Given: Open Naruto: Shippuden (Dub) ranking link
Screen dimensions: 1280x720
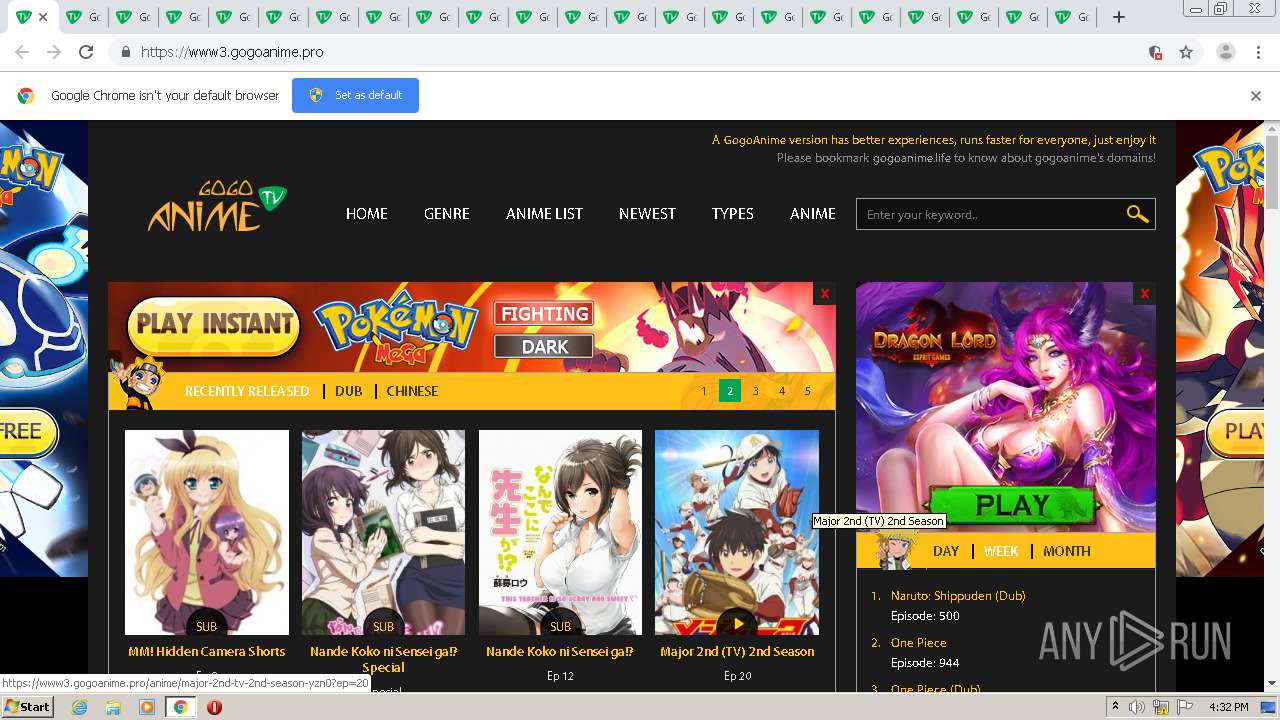Looking at the screenshot, I should (958, 595).
